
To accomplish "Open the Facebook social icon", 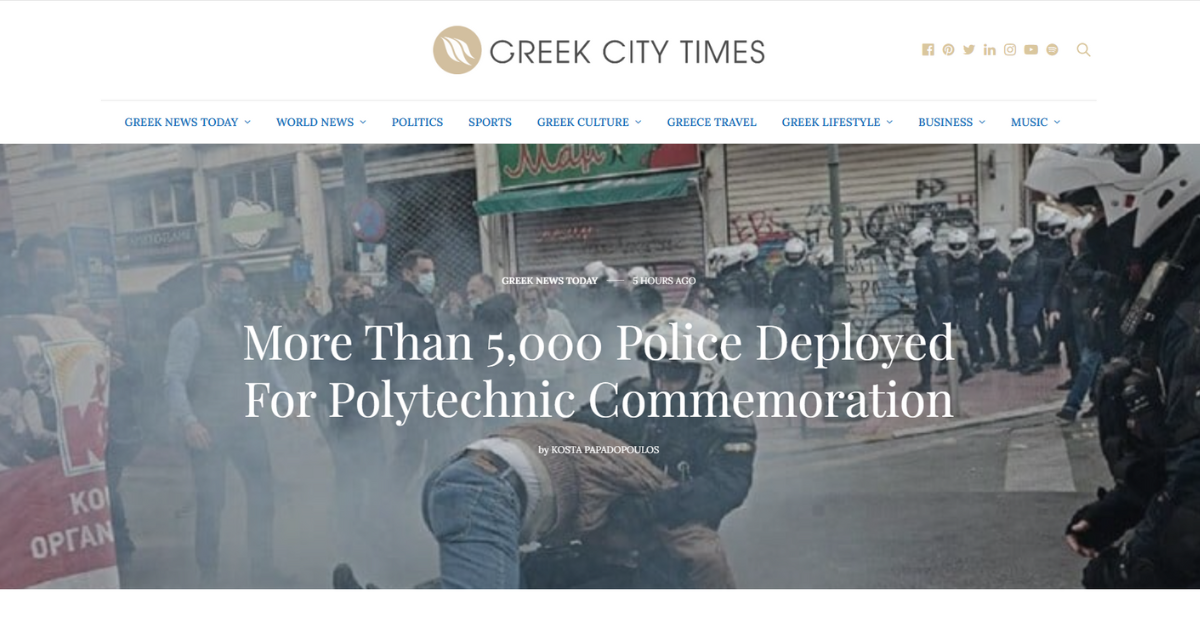I will pyautogui.click(x=928, y=50).
